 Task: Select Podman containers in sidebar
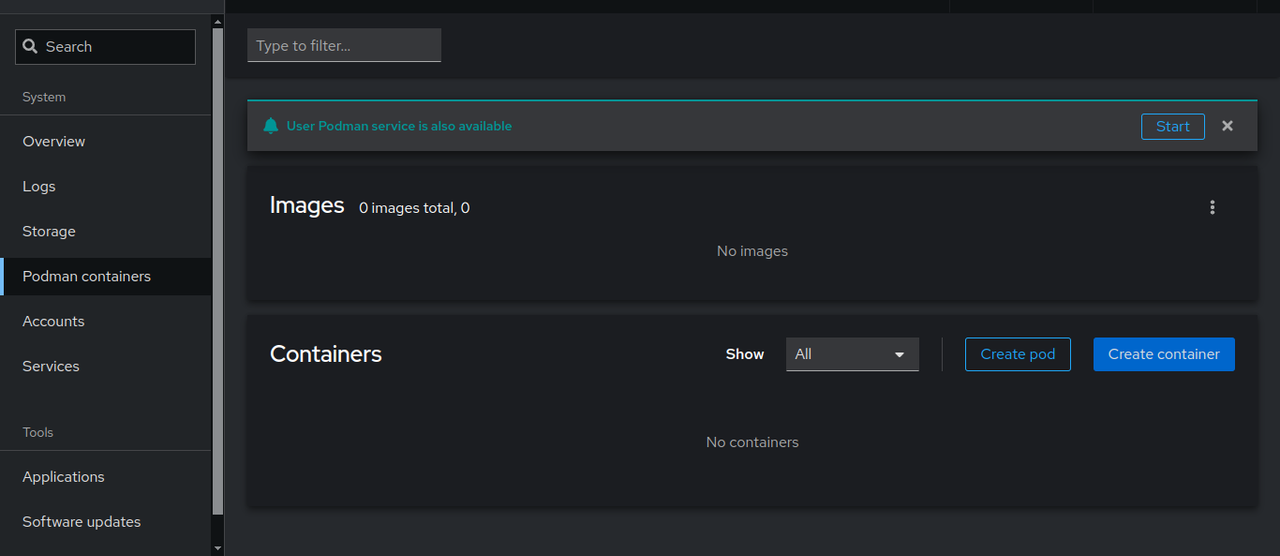tap(105, 276)
